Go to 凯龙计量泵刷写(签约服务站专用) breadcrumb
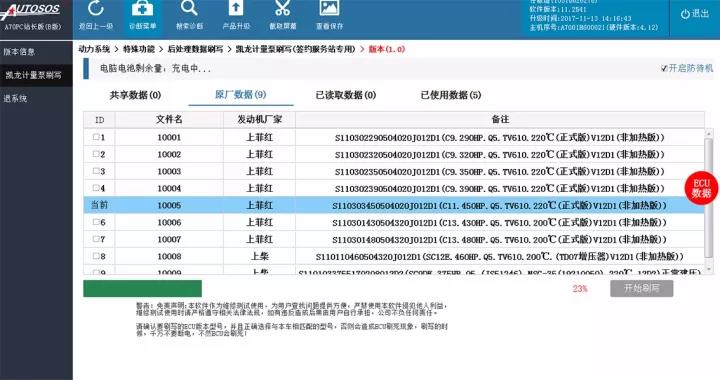 (296, 49)
